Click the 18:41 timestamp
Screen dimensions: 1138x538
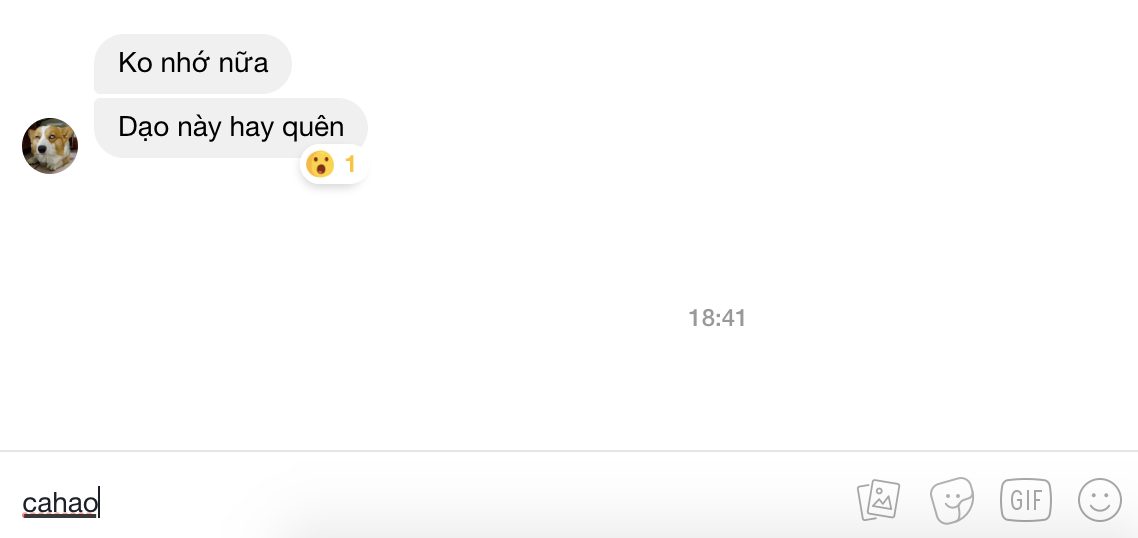(x=717, y=318)
